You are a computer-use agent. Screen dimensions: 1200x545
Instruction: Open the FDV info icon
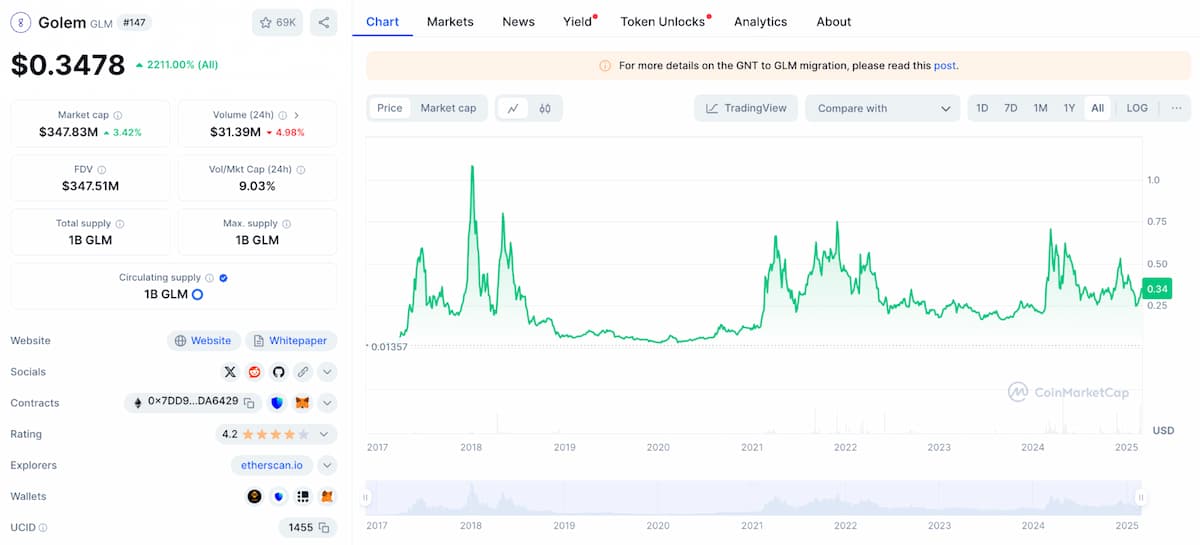click(x=102, y=170)
